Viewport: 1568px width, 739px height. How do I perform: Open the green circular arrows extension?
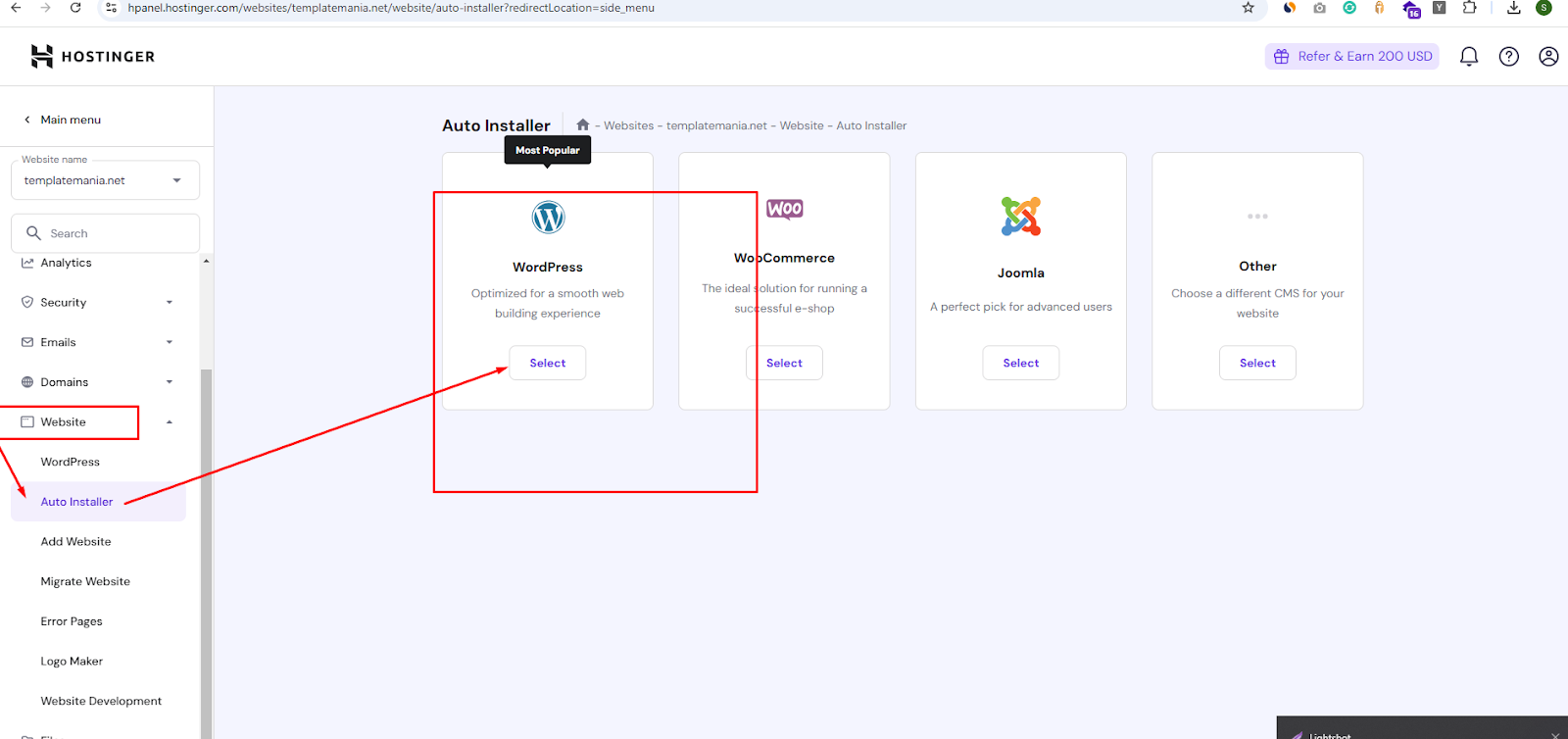coord(1349,8)
